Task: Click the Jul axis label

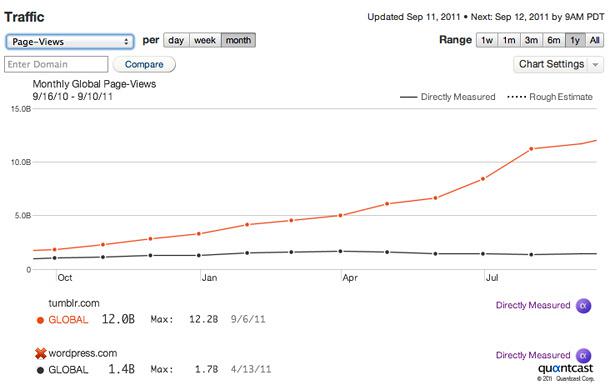Action: click(x=492, y=278)
